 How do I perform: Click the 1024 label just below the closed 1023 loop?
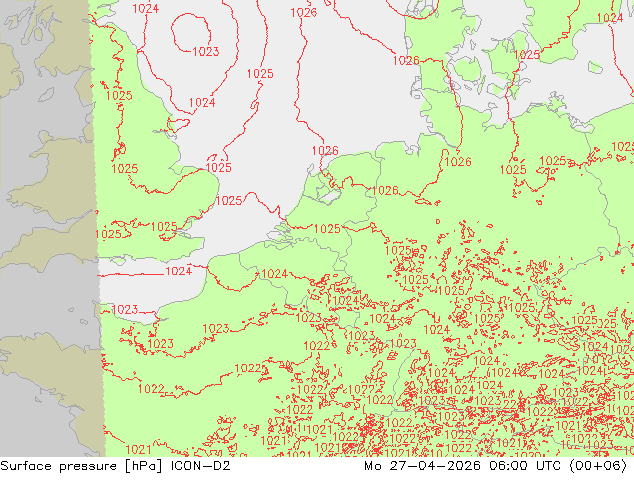coord(202,103)
